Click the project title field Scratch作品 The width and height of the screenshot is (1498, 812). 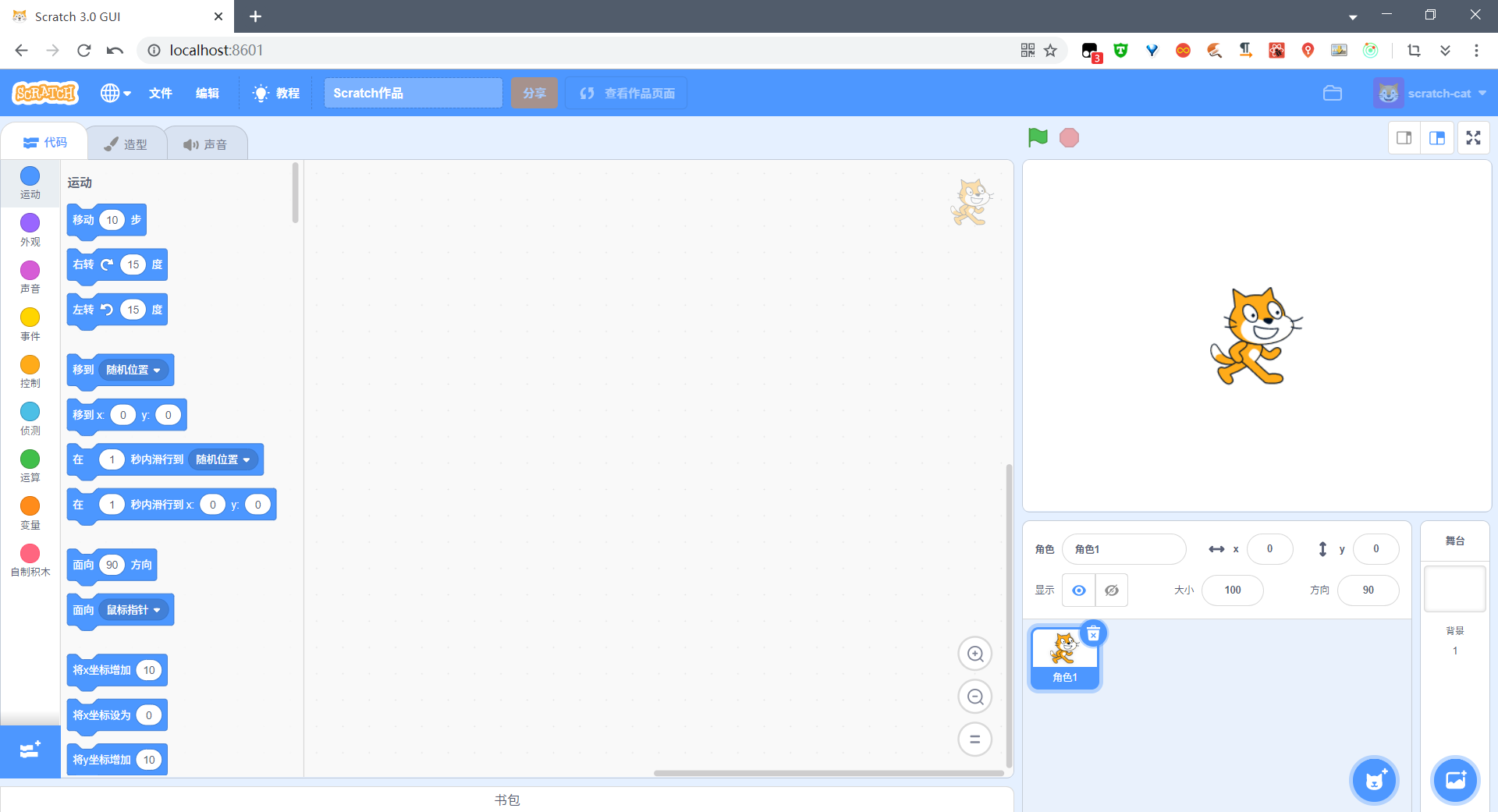(413, 93)
